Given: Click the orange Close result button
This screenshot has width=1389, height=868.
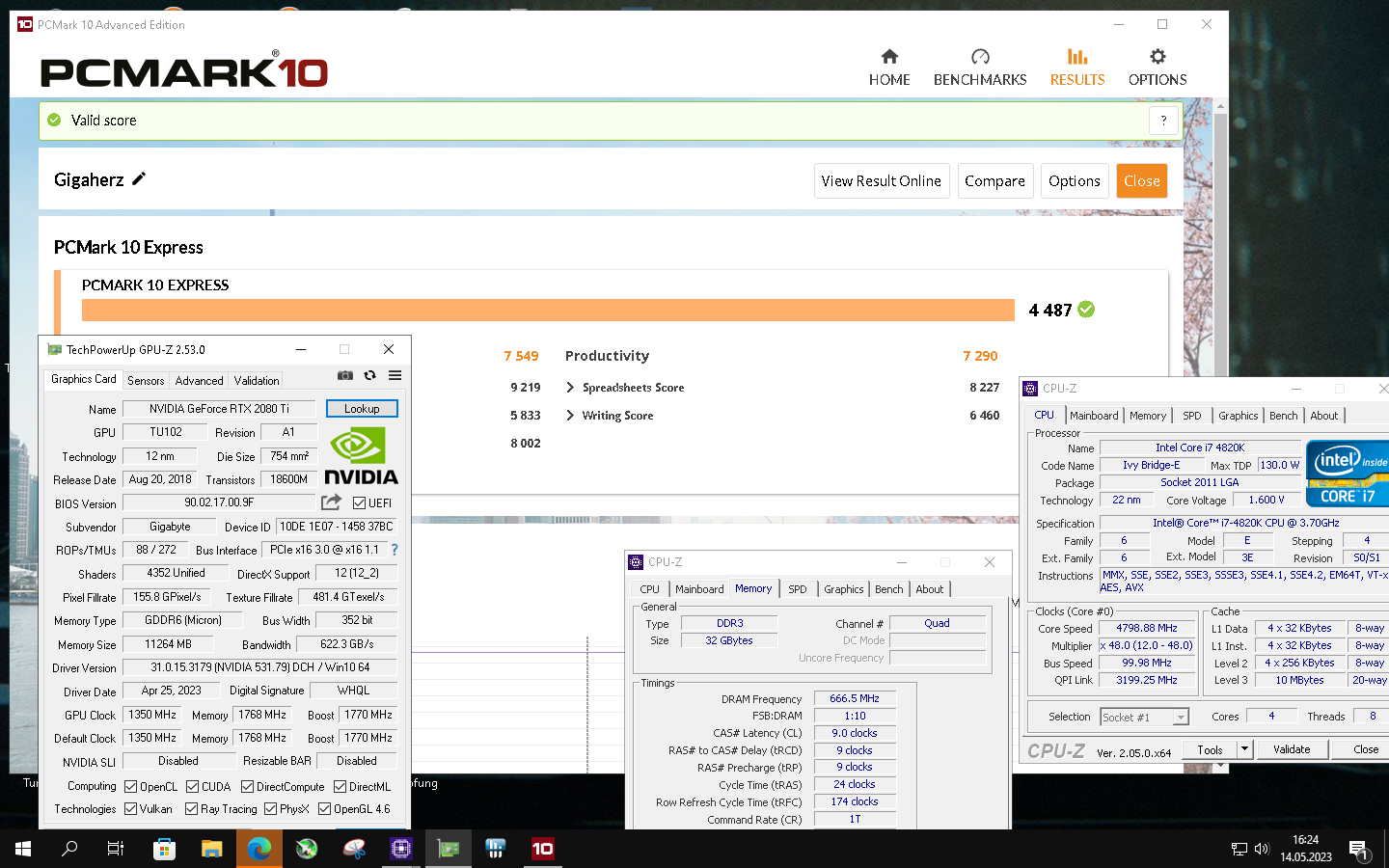Looking at the screenshot, I should 1142,181.
